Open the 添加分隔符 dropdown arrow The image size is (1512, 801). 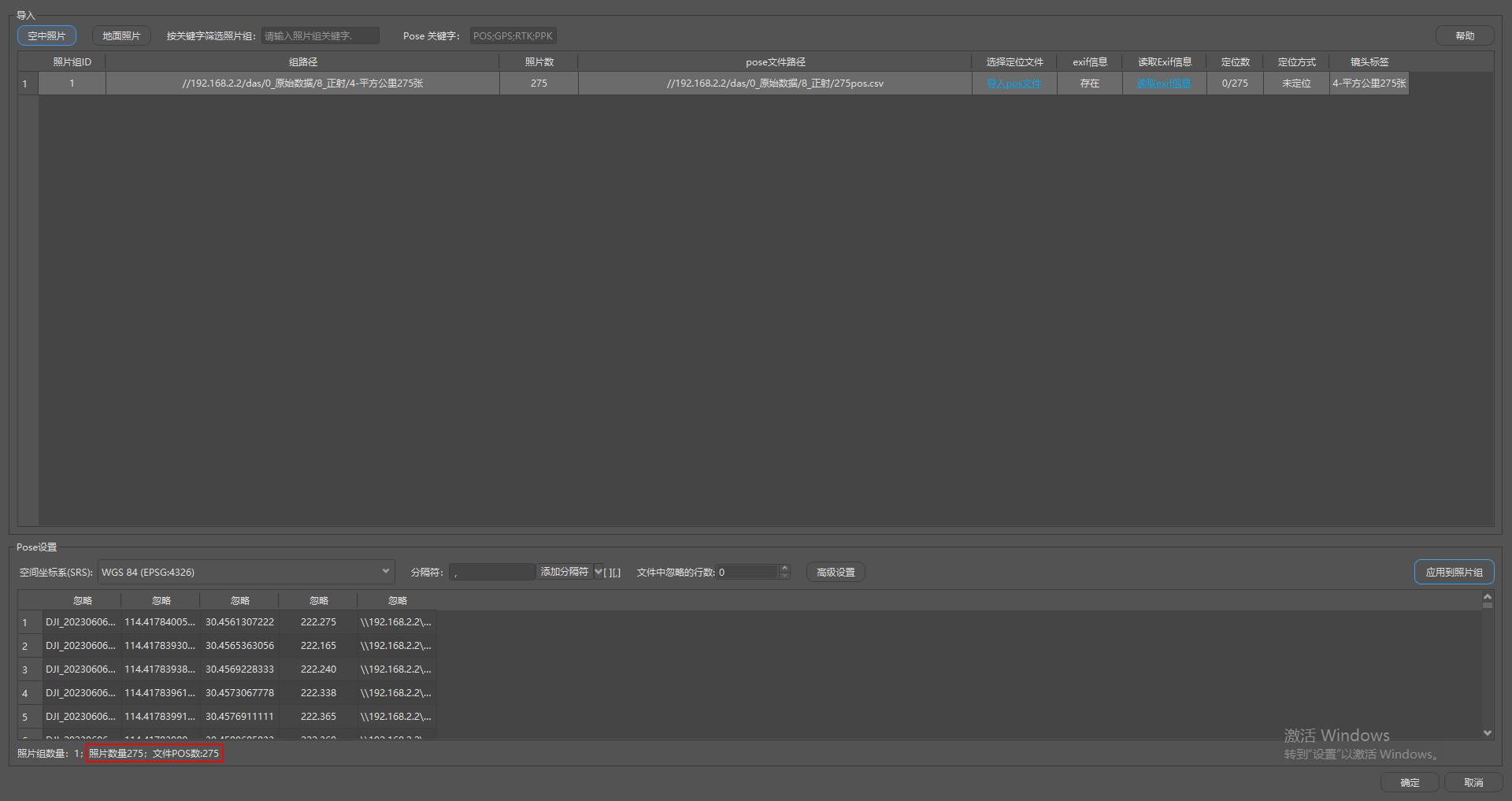pyautogui.click(x=598, y=572)
